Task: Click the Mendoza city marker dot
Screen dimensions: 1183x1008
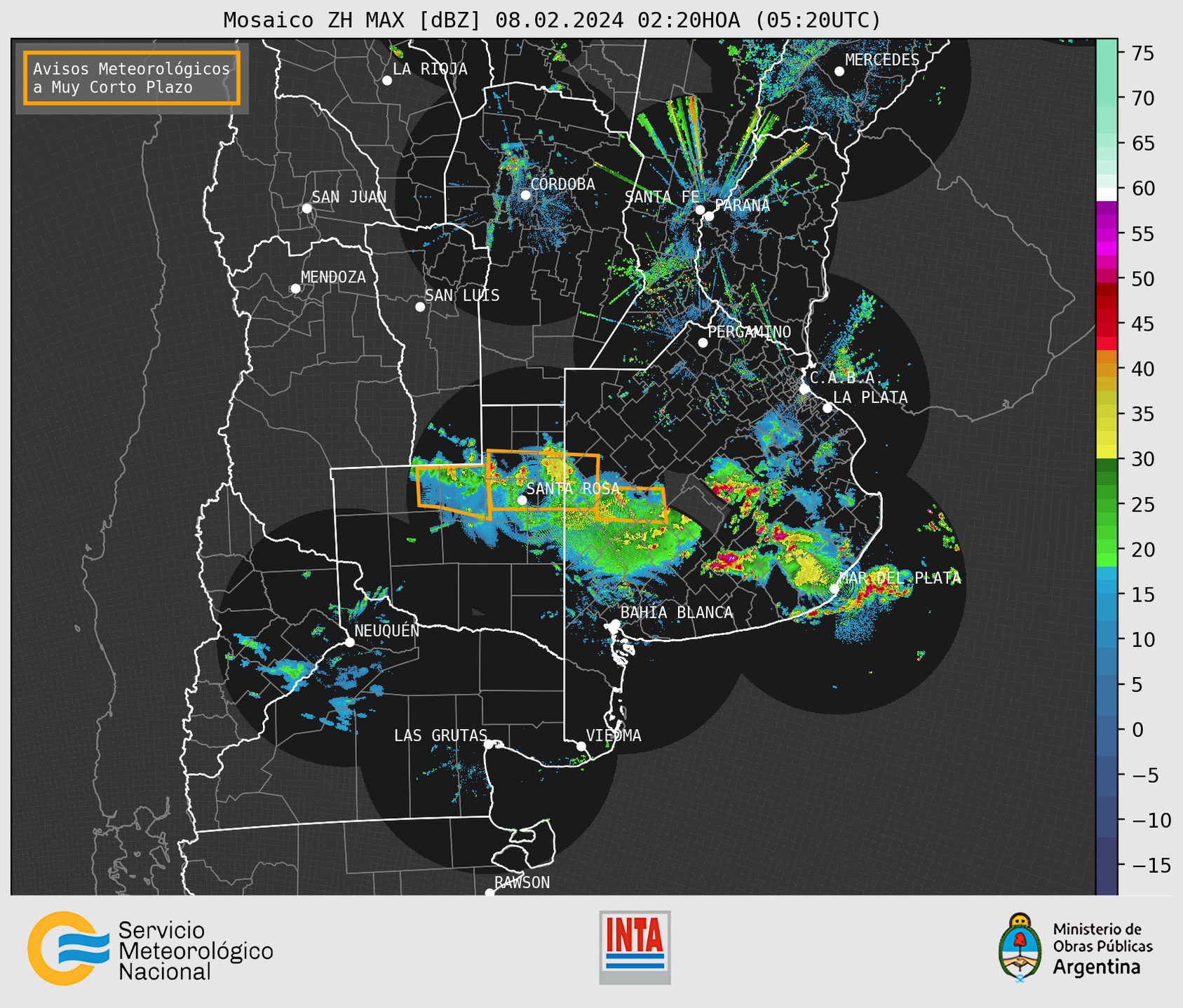Action: (x=295, y=289)
